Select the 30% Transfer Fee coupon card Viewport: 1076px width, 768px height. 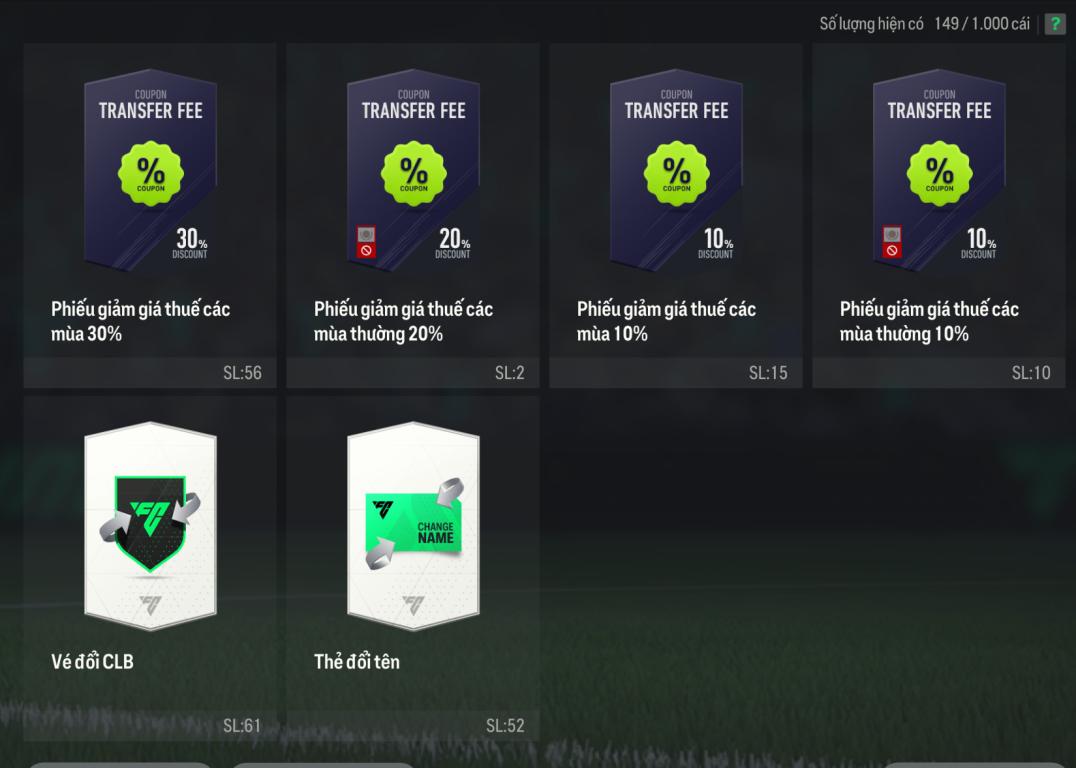(x=150, y=170)
